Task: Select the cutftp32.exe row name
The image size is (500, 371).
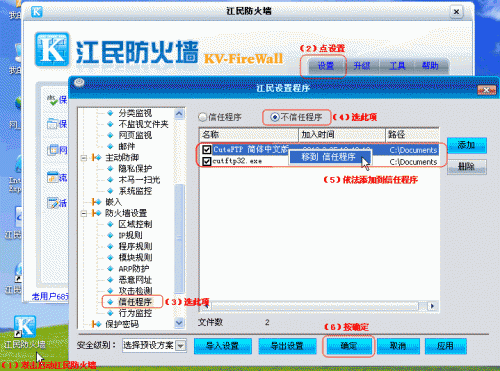Action: 237,161
